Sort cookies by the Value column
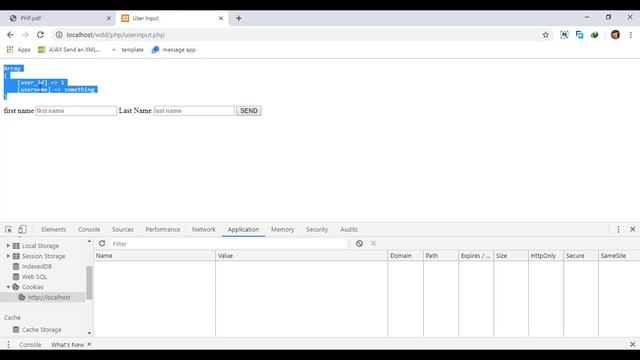The image size is (640, 360). coord(301,256)
